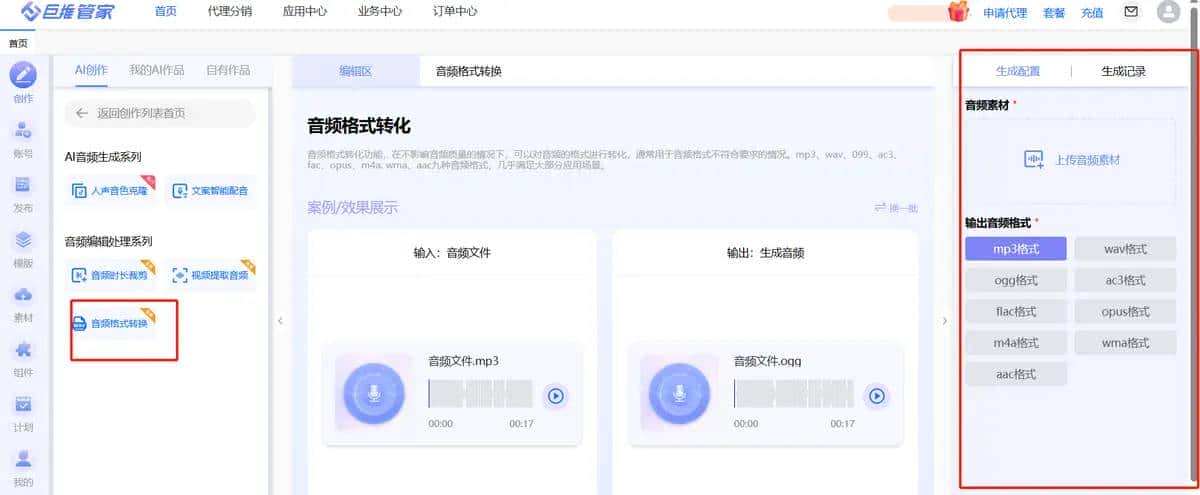This screenshot has width=1200, height=495.
Task: Select m4a格式 output format
Action: point(1016,343)
